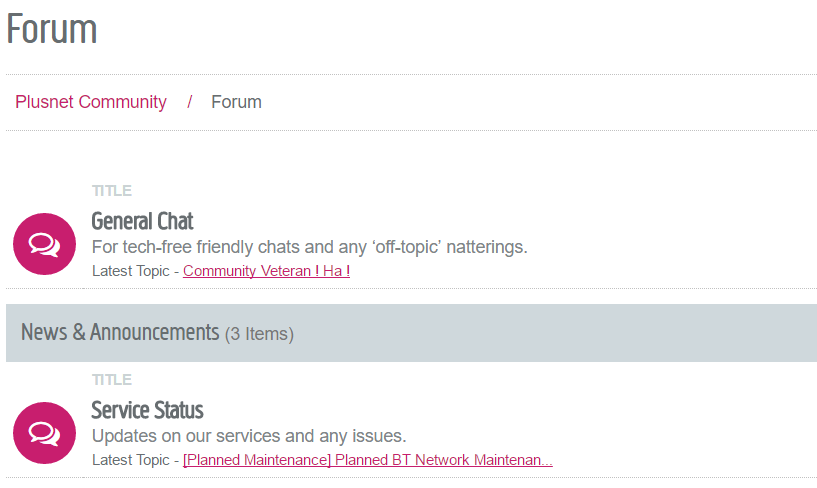The image size is (817, 488).
Task: Open the General Chat board title
Action: point(142,221)
